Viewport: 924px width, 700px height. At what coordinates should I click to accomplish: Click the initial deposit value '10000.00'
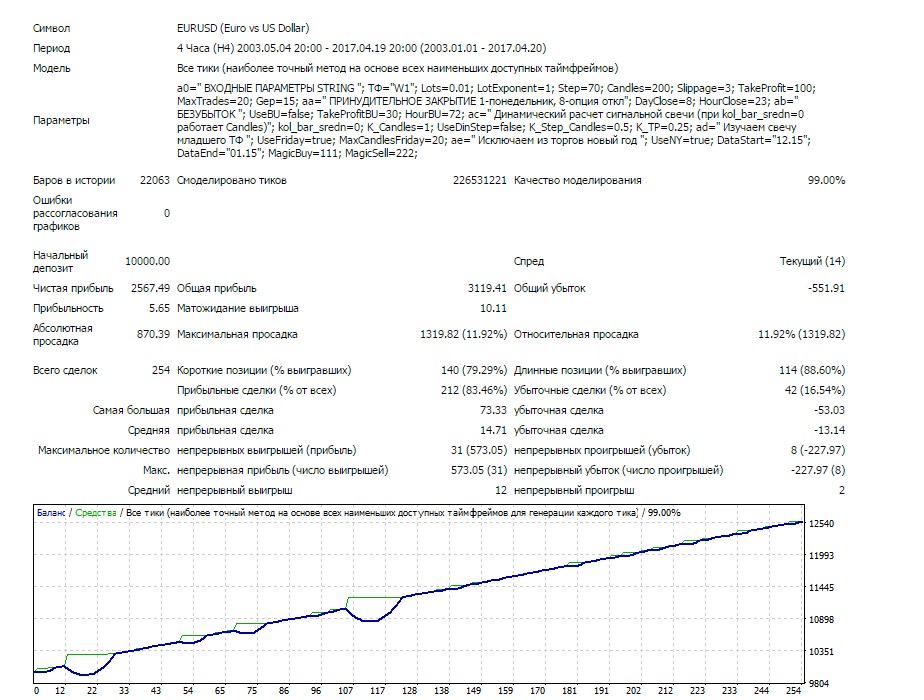click(x=147, y=261)
